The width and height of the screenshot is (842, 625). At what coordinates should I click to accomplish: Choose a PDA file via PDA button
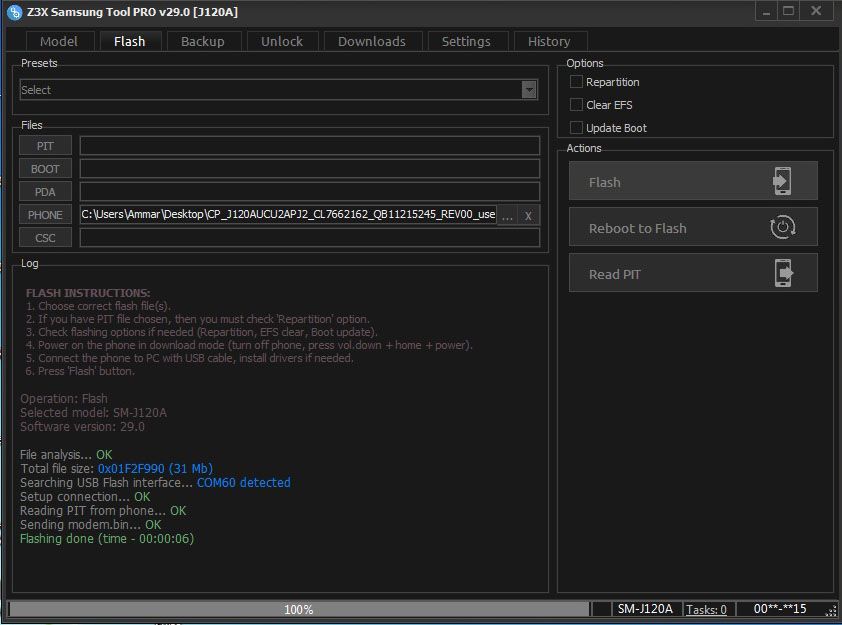click(x=45, y=192)
